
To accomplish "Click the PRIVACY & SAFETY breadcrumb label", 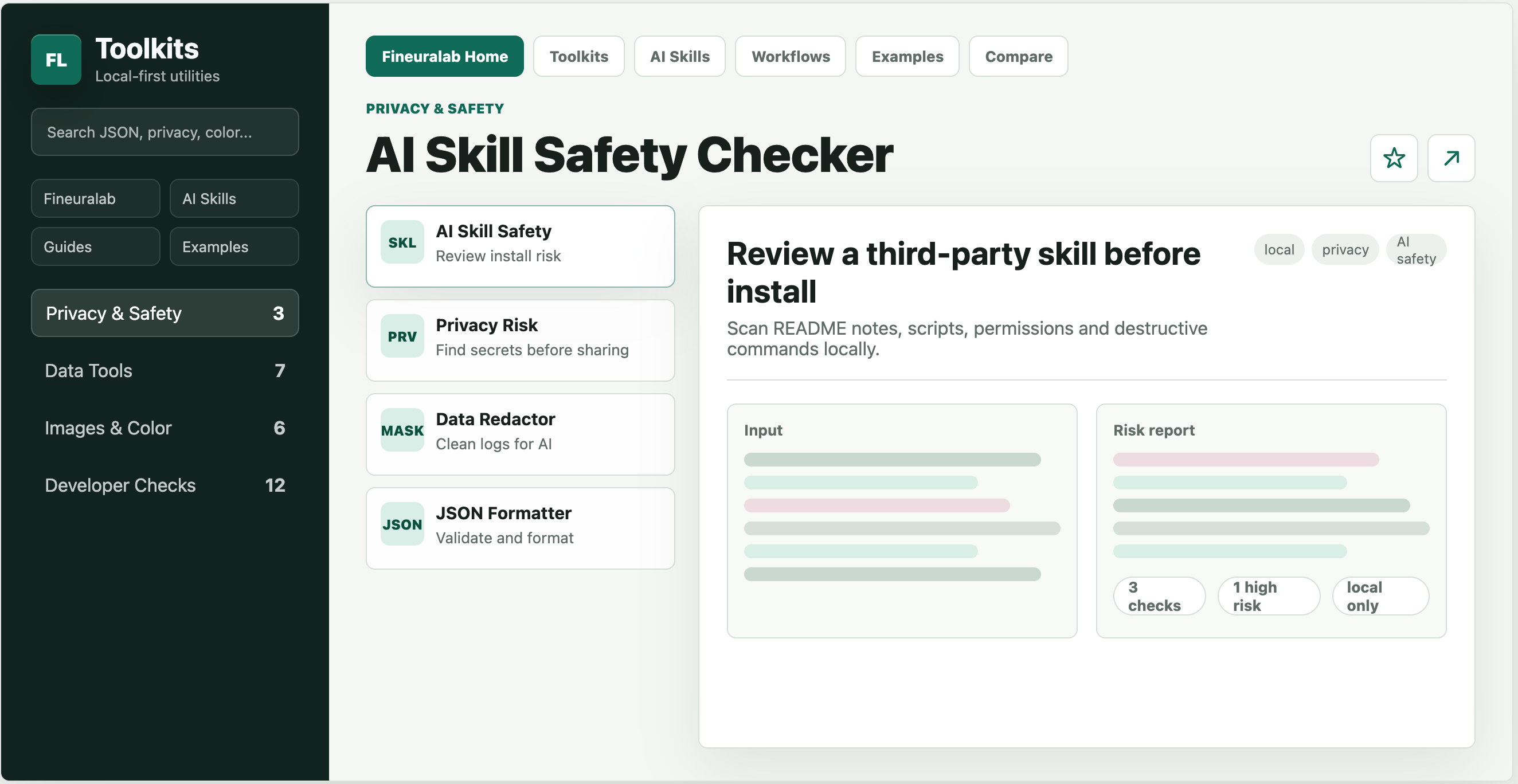I will [x=435, y=108].
